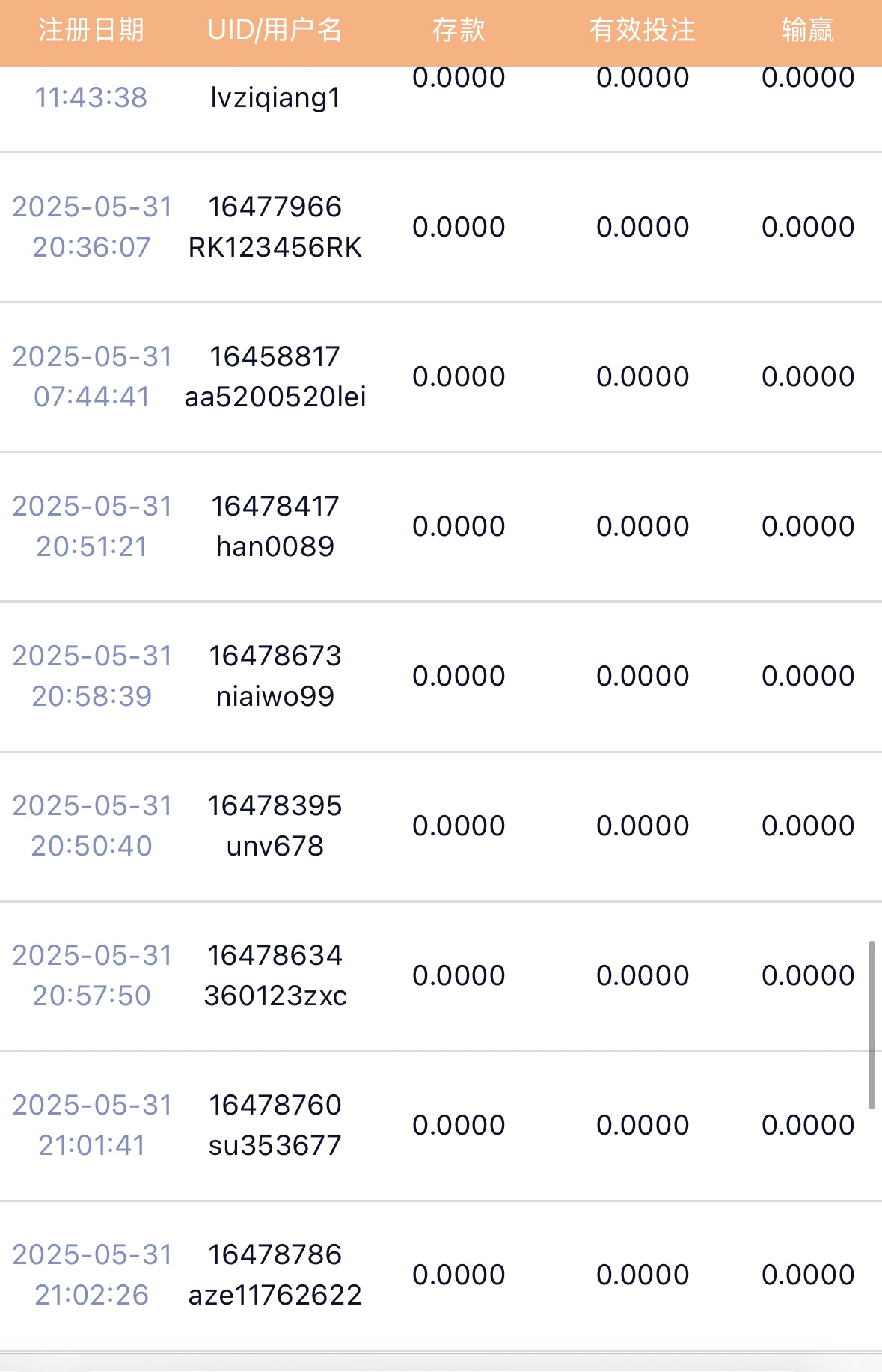Click UID 16458817

click(x=275, y=356)
